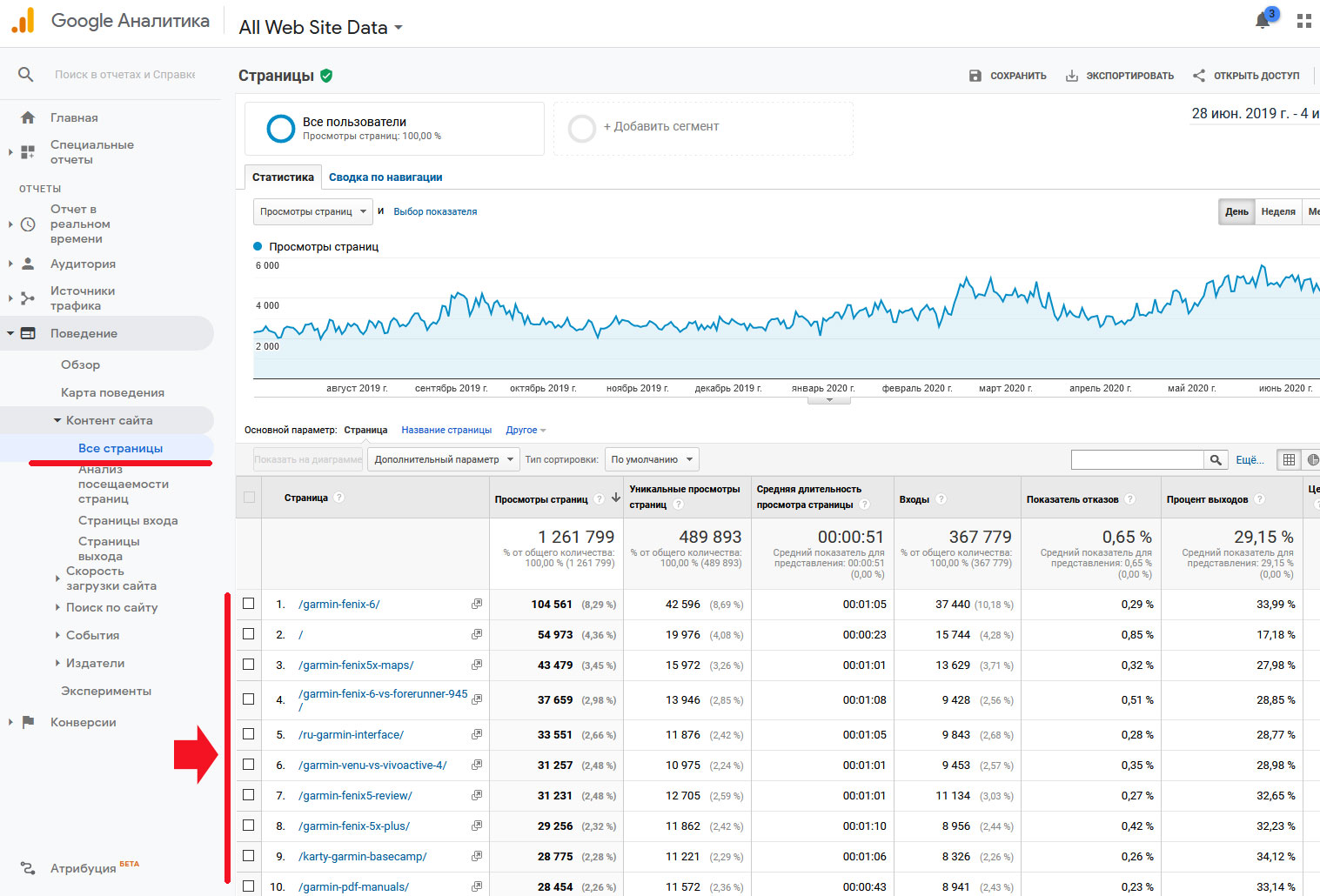Click the export download icon
The image size is (1320, 896).
click(1072, 76)
